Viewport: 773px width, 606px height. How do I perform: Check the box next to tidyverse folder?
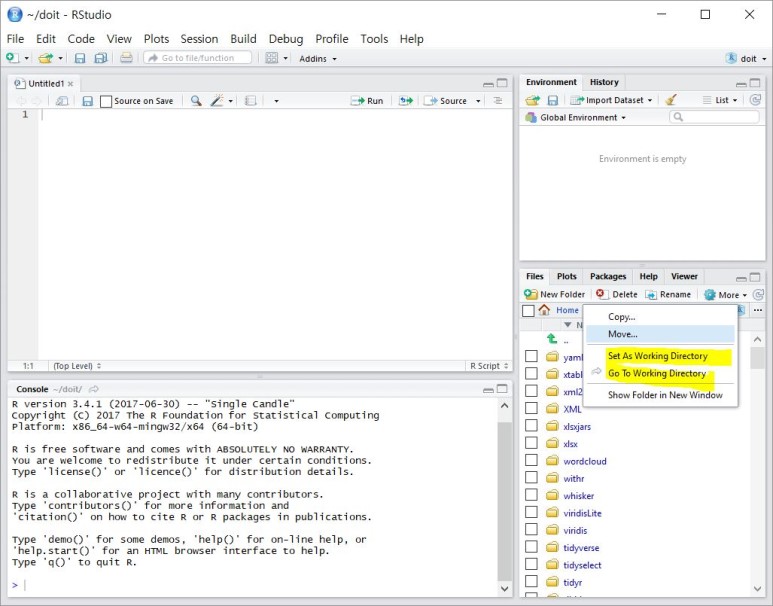pos(531,547)
